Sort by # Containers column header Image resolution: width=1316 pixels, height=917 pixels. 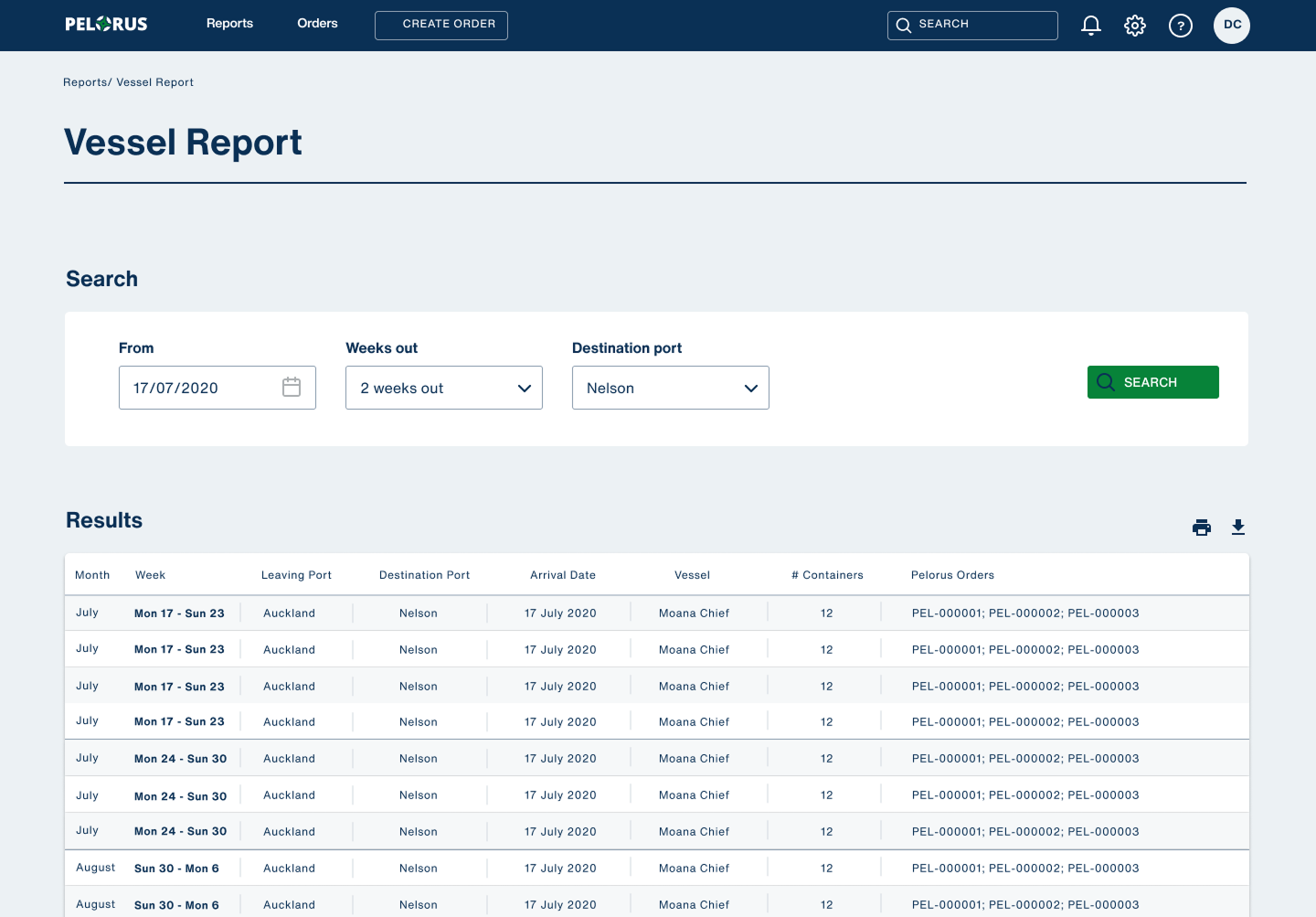pyautogui.click(x=827, y=575)
